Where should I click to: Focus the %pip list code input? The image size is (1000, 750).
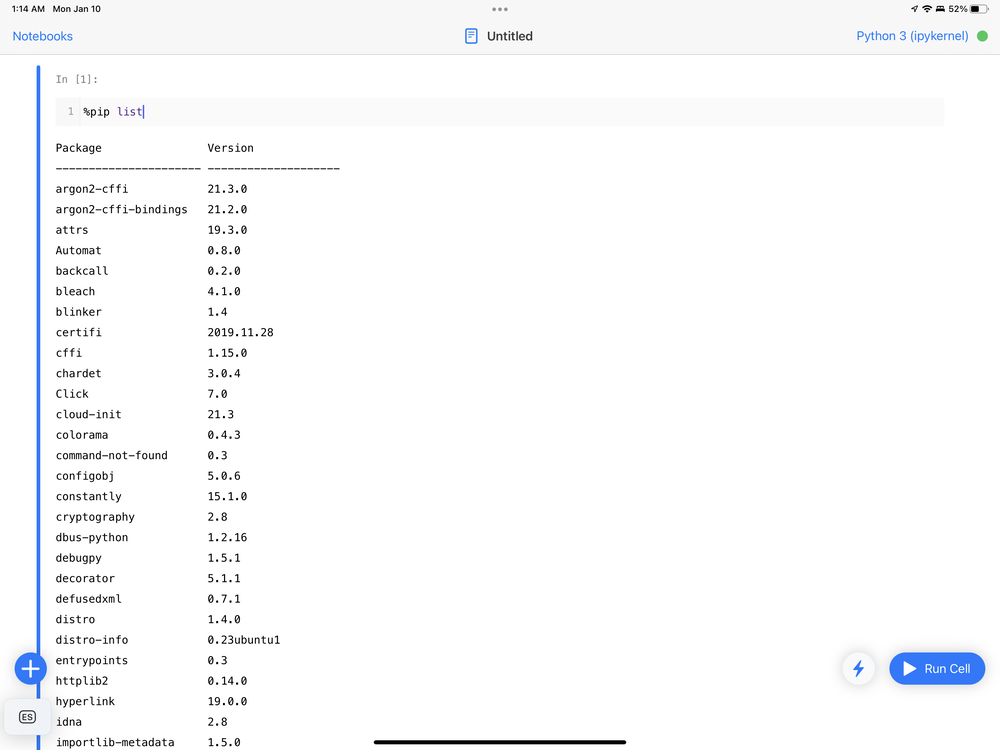pos(500,111)
